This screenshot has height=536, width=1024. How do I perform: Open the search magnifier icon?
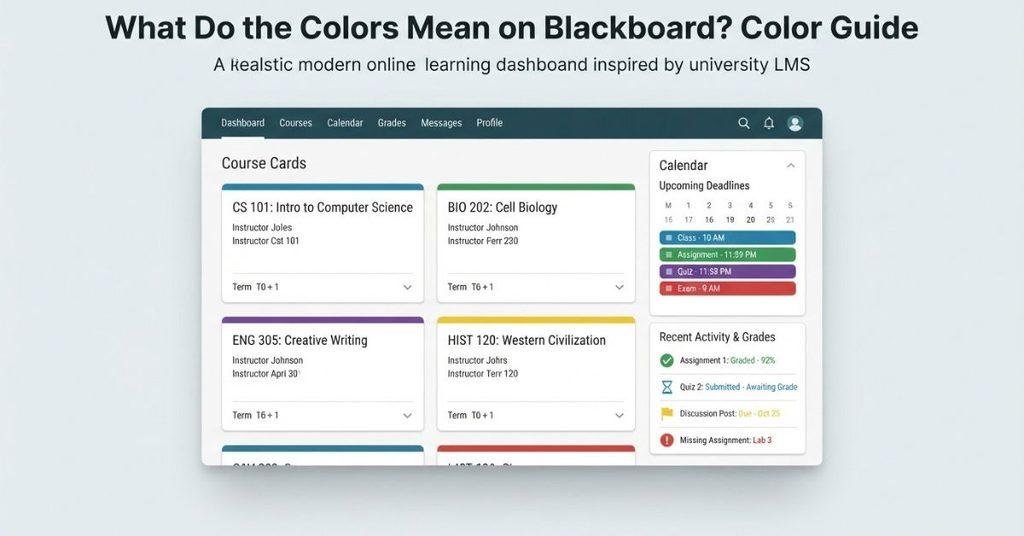(x=744, y=123)
